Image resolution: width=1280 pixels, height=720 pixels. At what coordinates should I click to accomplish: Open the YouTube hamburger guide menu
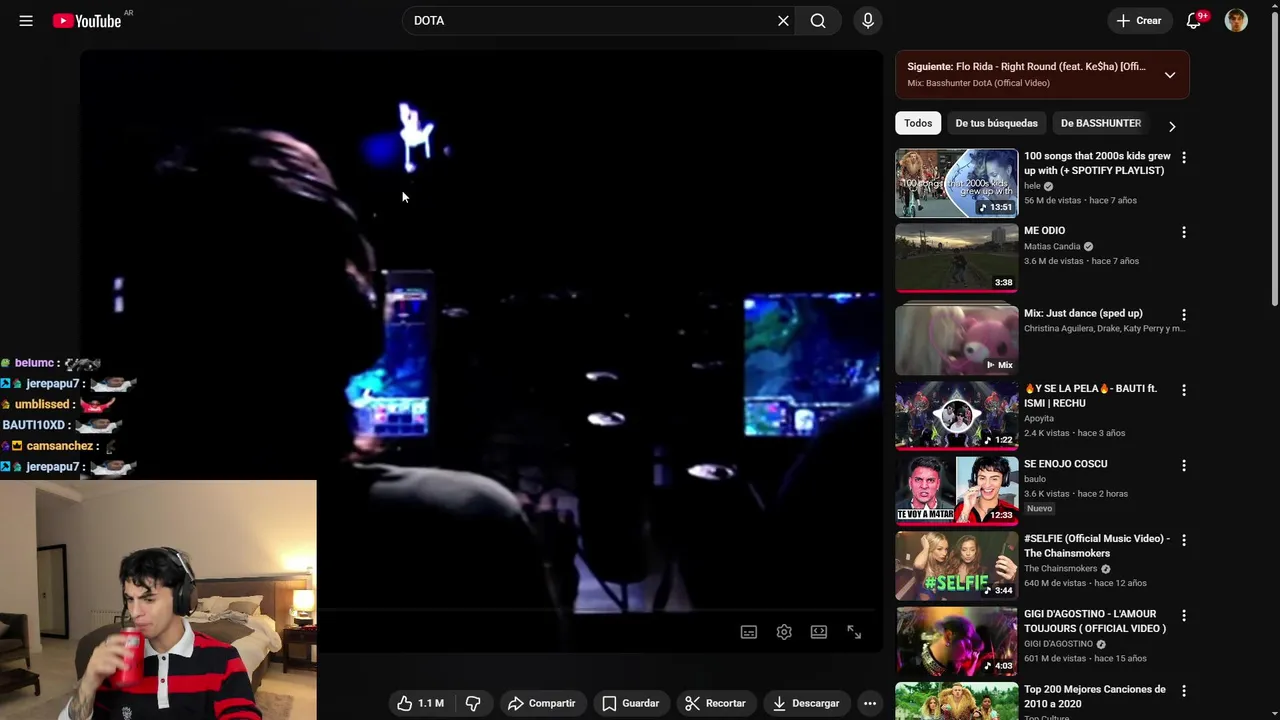click(26, 20)
